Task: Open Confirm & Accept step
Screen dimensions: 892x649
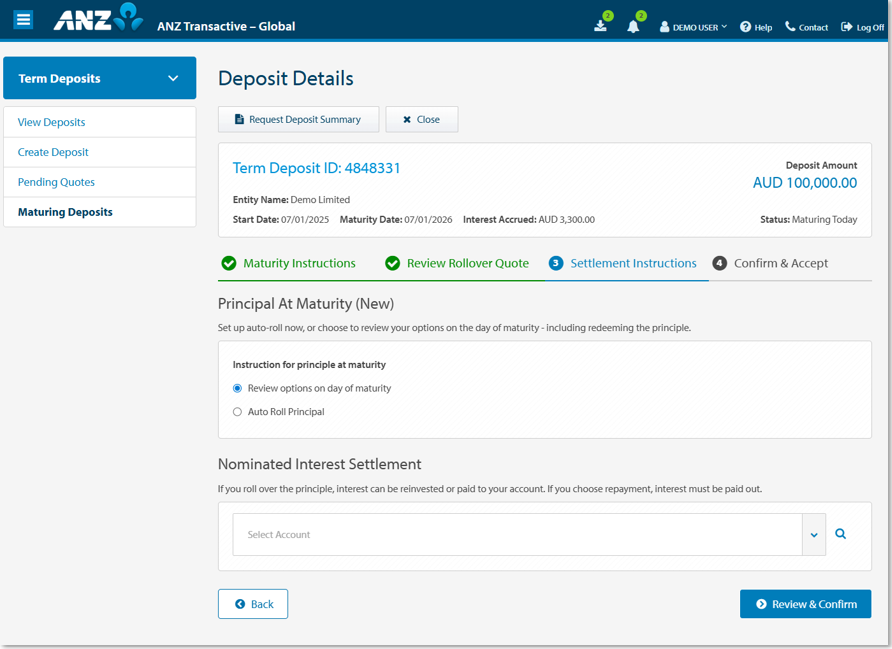Action: (770, 263)
